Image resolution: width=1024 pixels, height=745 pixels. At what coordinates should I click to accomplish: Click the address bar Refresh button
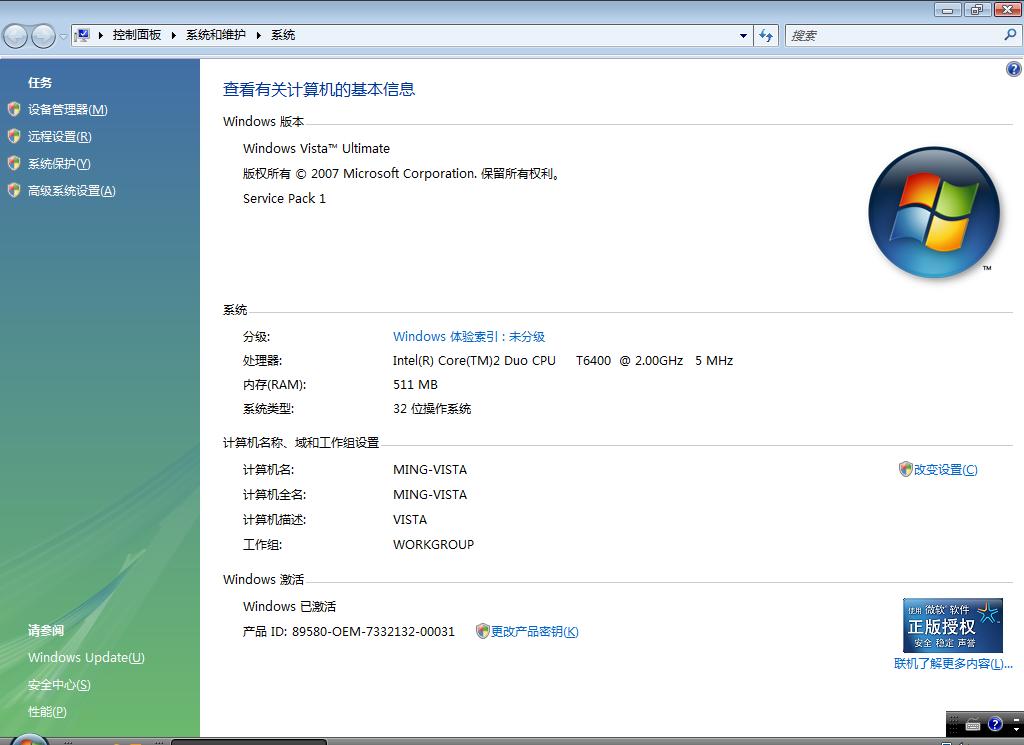click(x=766, y=36)
